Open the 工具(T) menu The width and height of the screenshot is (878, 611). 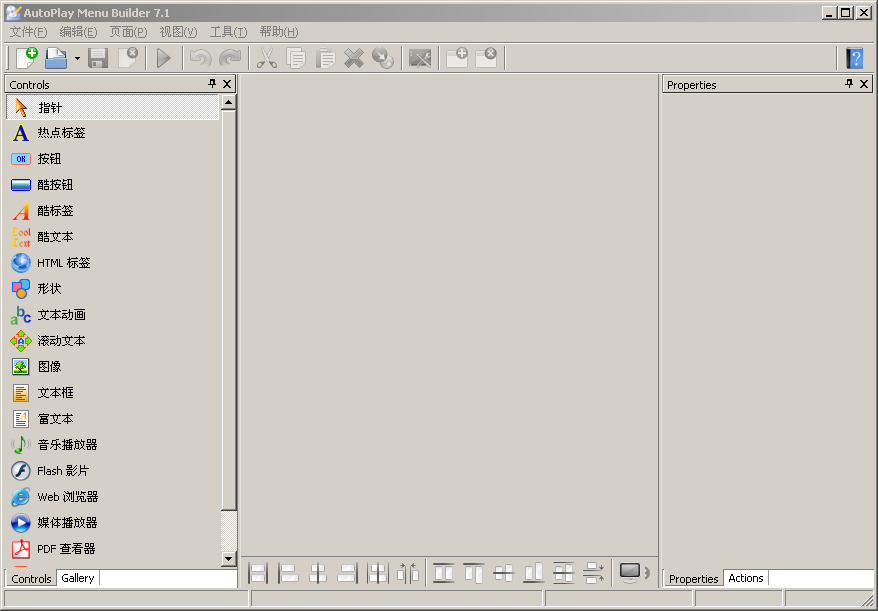pyautogui.click(x=228, y=32)
